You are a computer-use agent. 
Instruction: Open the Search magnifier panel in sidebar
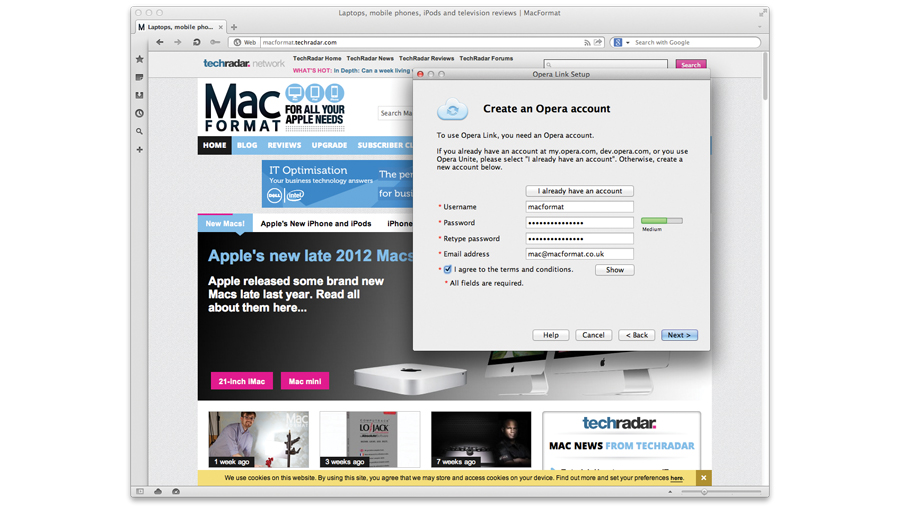(x=139, y=131)
